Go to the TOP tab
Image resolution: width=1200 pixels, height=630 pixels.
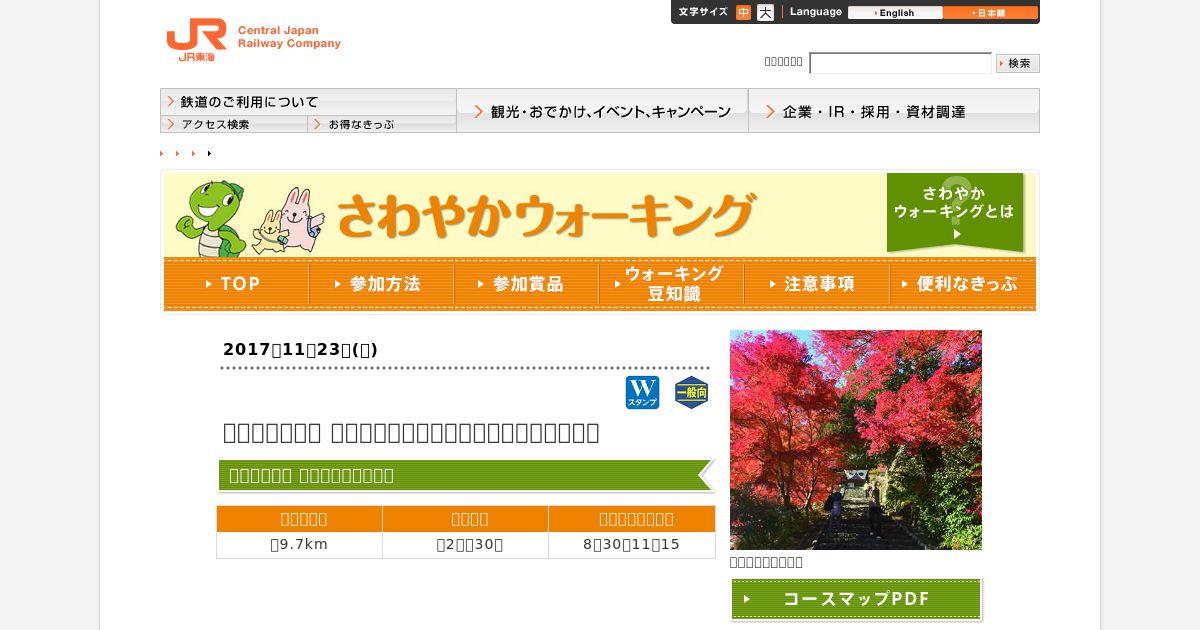click(x=236, y=284)
